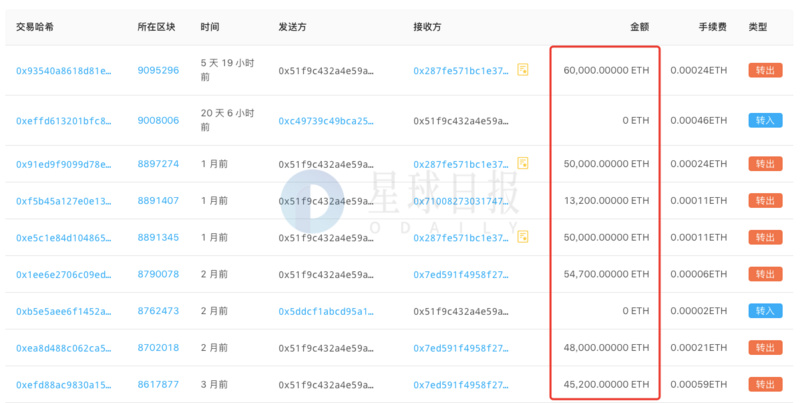Click the 手续费 column header
This screenshot has height=403, width=800.
tap(713, 27)
